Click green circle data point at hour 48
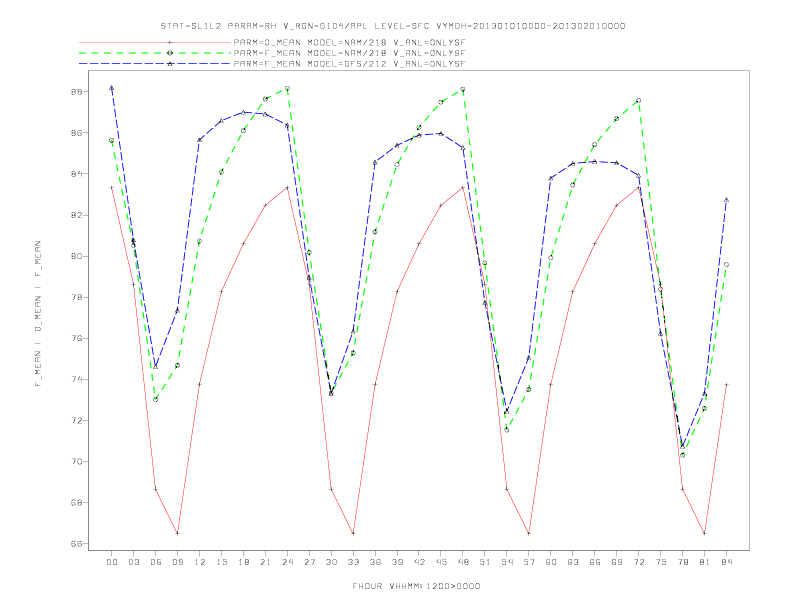The image size is (792, 612). click(x=463, y=89)
